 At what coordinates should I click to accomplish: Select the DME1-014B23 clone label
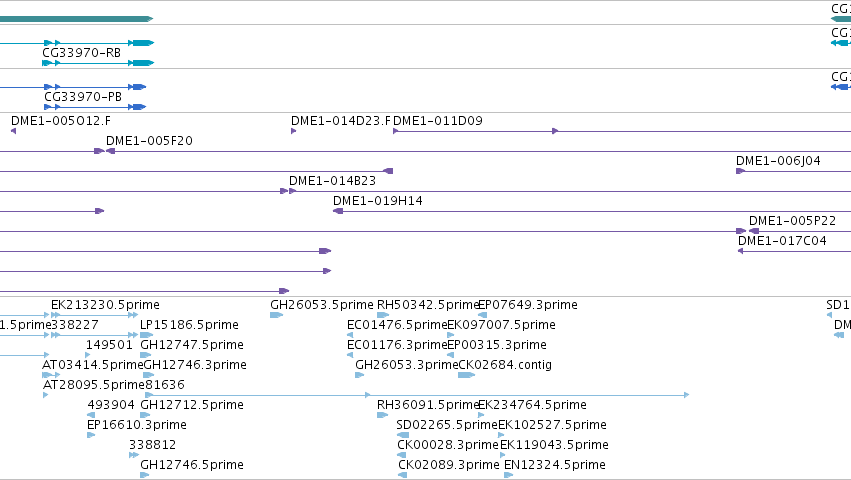pos(332,181)
